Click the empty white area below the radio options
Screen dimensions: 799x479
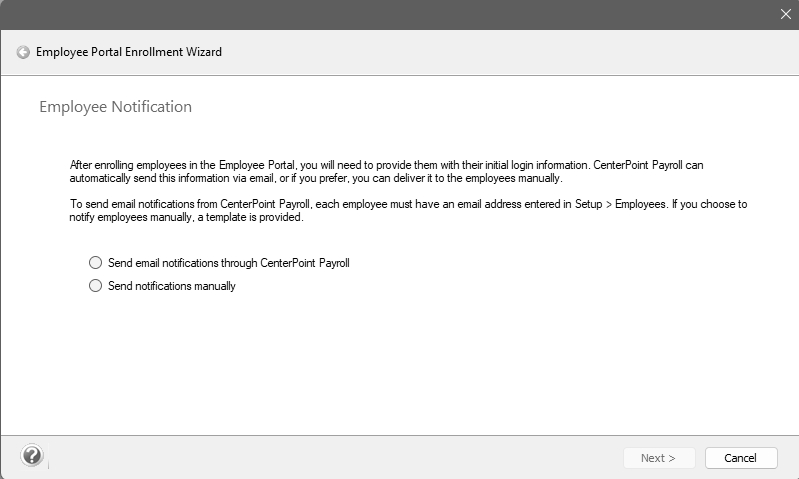(400, 370)
